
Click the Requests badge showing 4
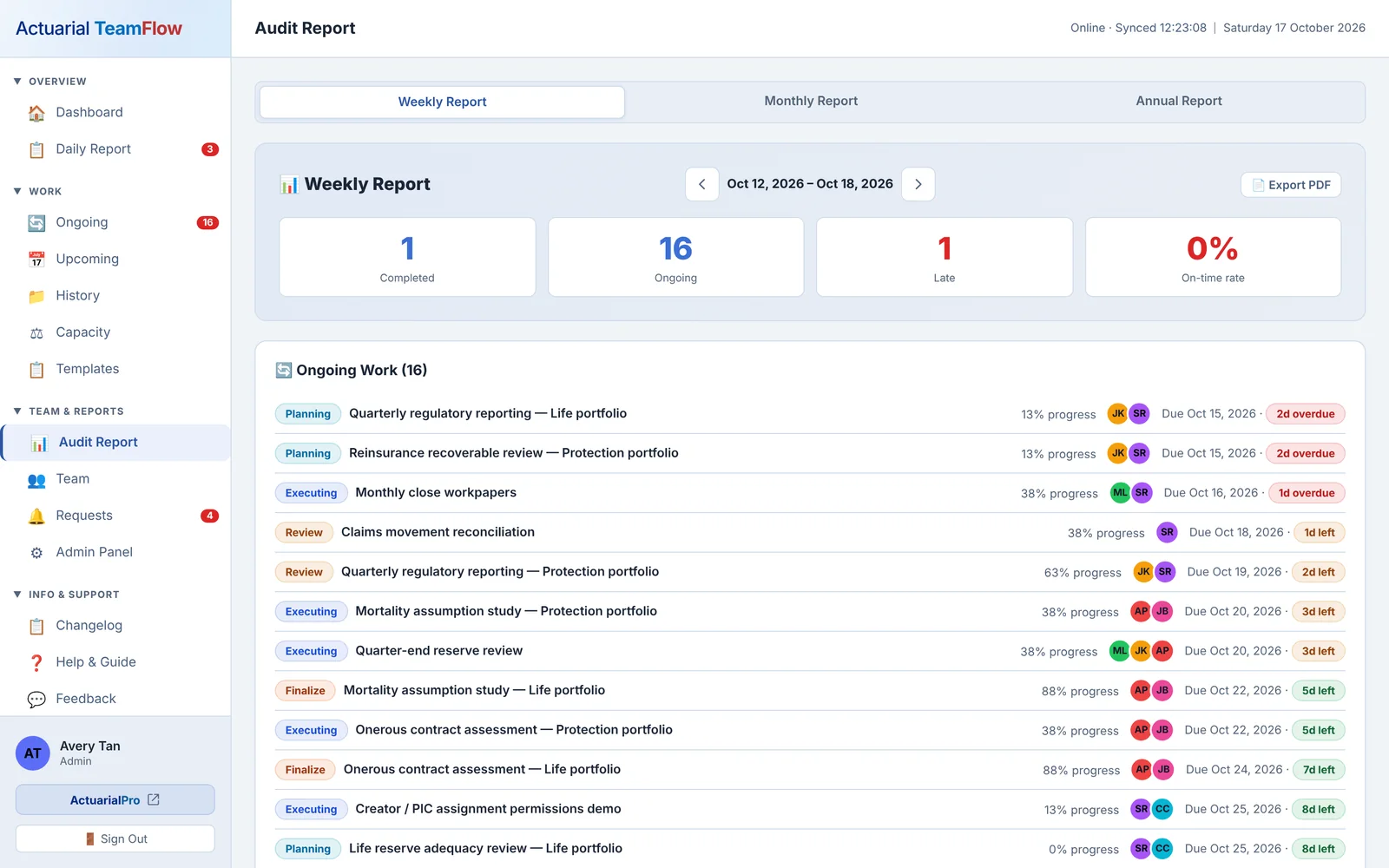pyautogui.click(x=209, y=516)
